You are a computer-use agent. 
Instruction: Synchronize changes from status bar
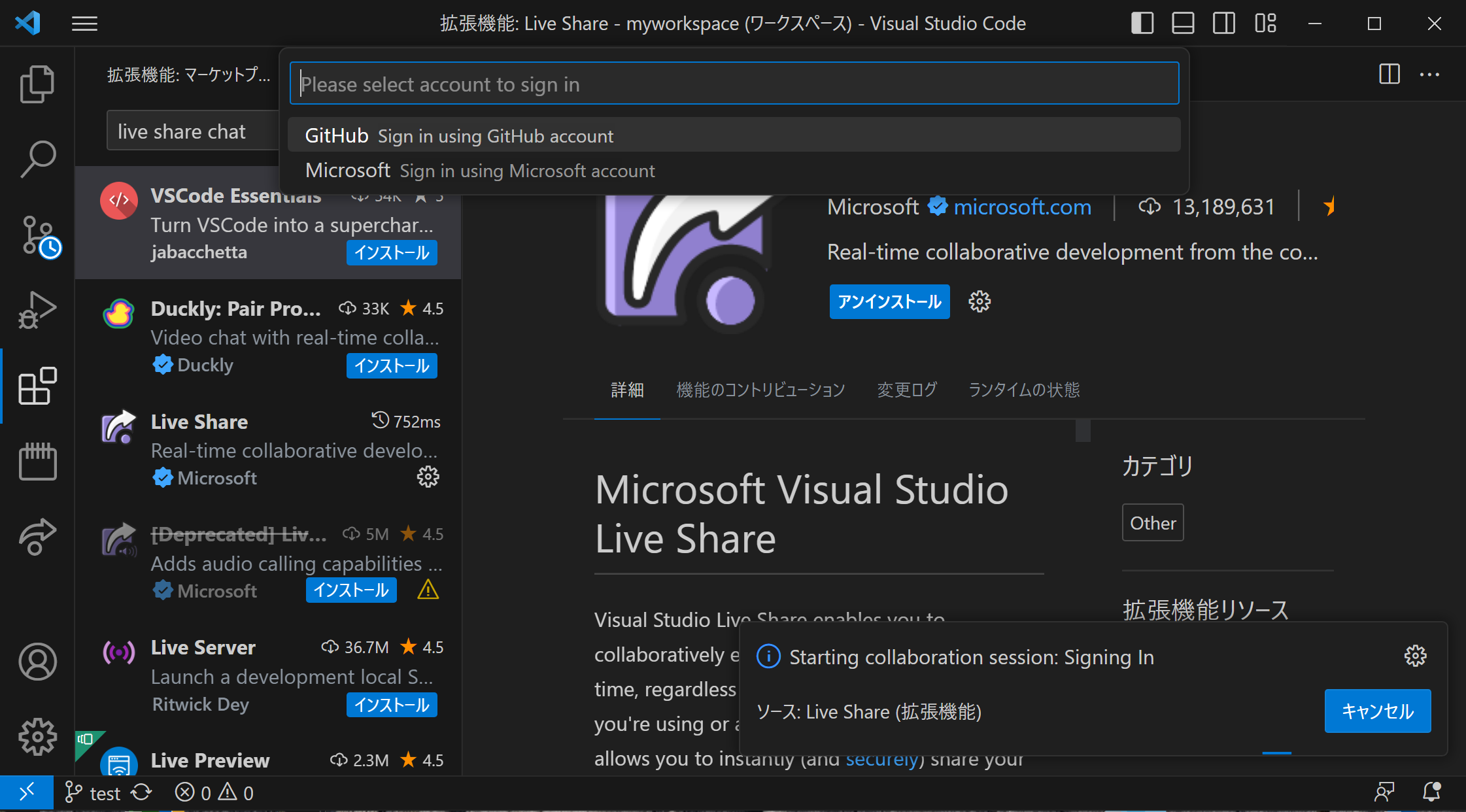141,793
